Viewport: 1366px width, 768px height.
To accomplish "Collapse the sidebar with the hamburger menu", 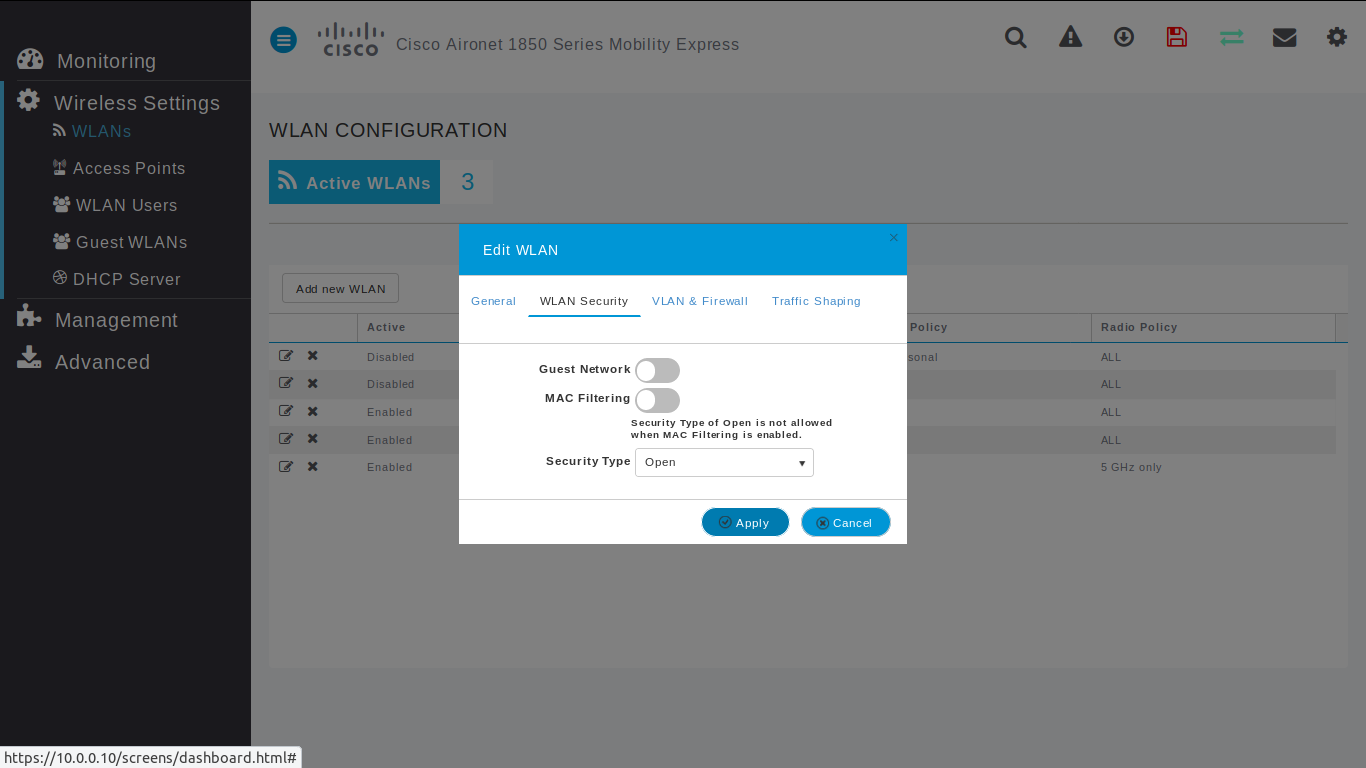I will (x=283, y=40).
